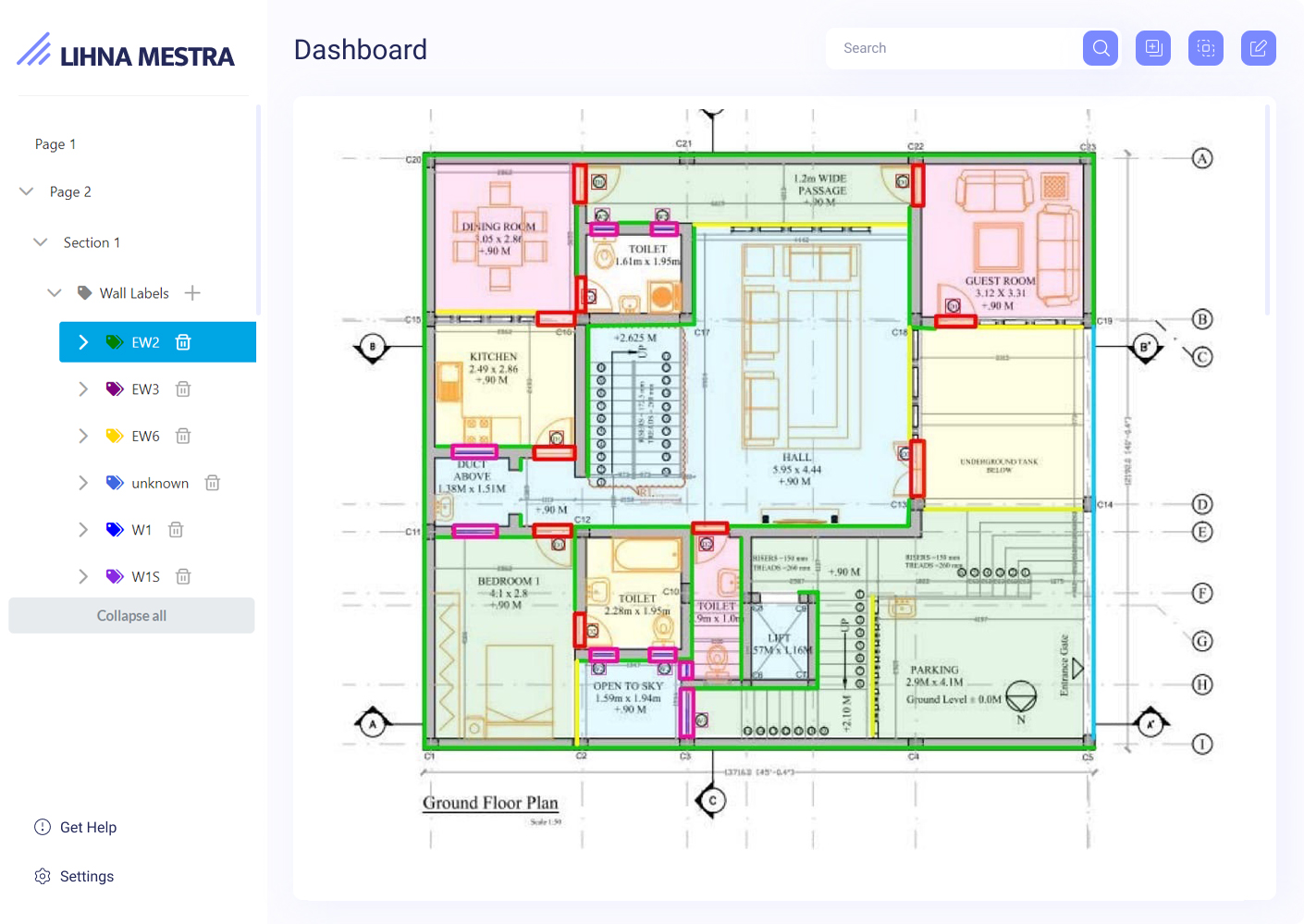1304x924 pixels.
Task: Click the add new page toolbar icon
Action: click(x=1152, y=47)
